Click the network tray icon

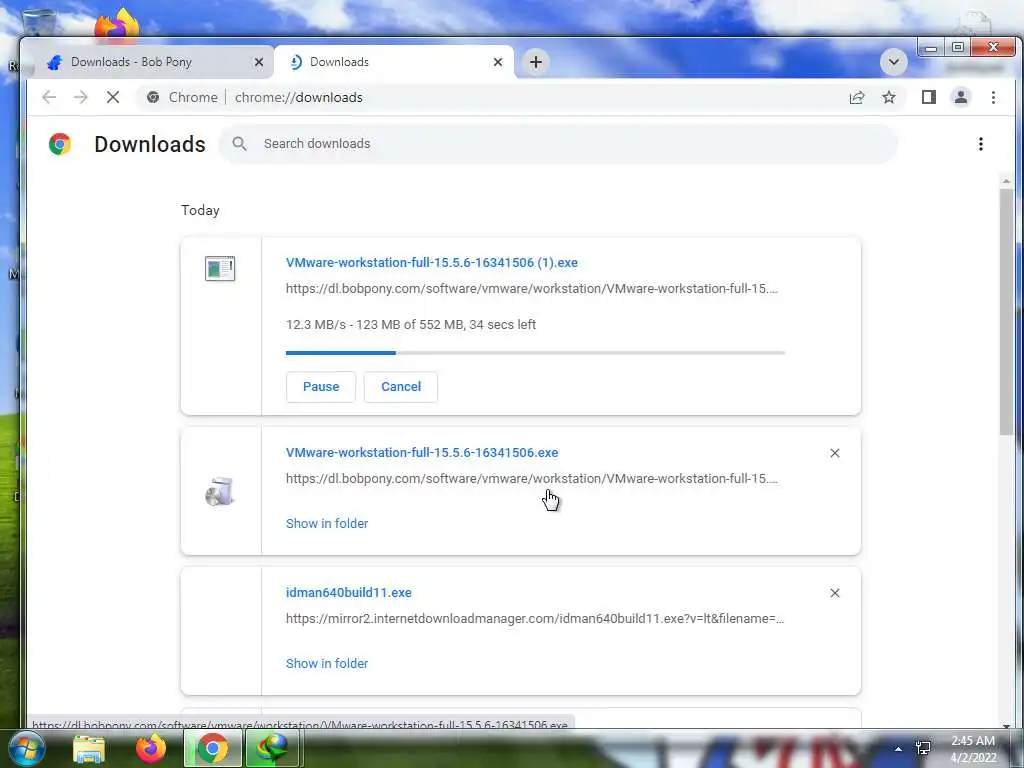click(923, 748)
